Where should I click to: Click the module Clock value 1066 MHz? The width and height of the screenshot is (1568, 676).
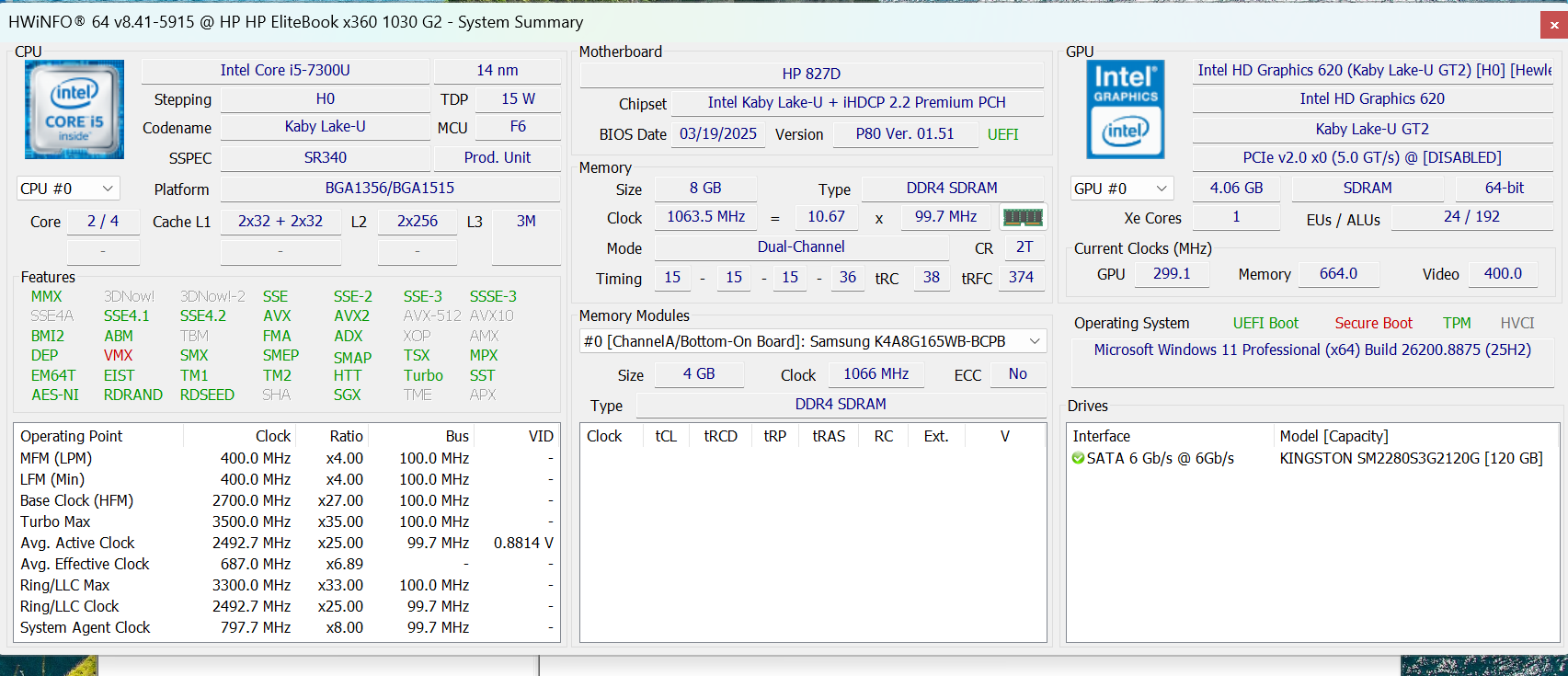tap(876, 374)
